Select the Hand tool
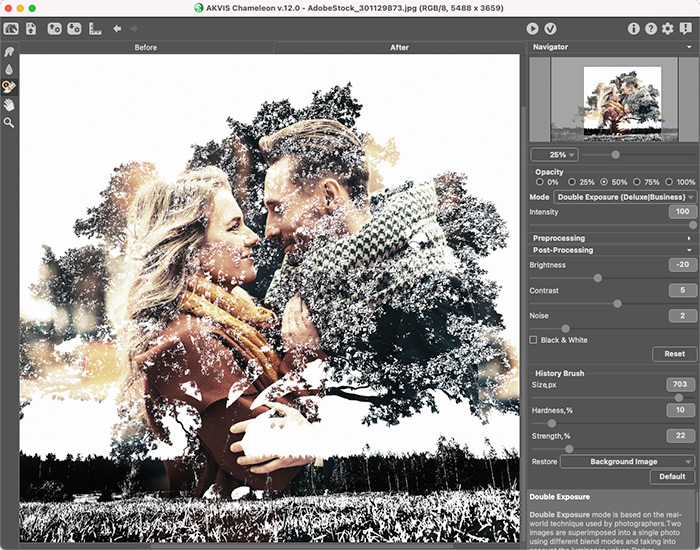Screen dimensions: 700x550 point(10,104)
